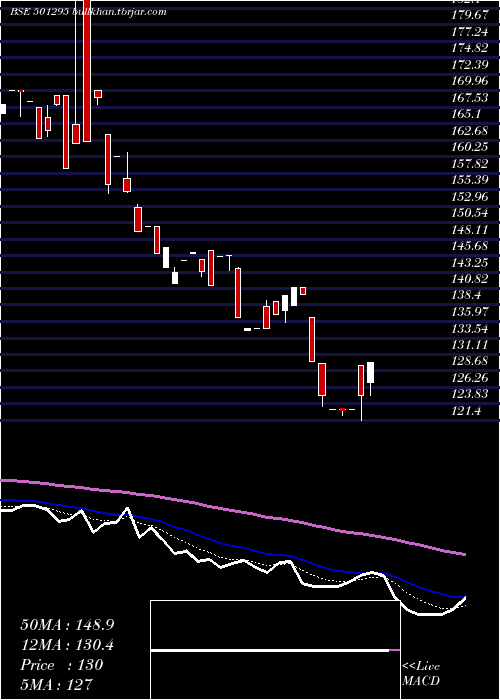The image size is (500, 700).
Task: Click the <<Live MACD label
Action: (x=421, y=674)
